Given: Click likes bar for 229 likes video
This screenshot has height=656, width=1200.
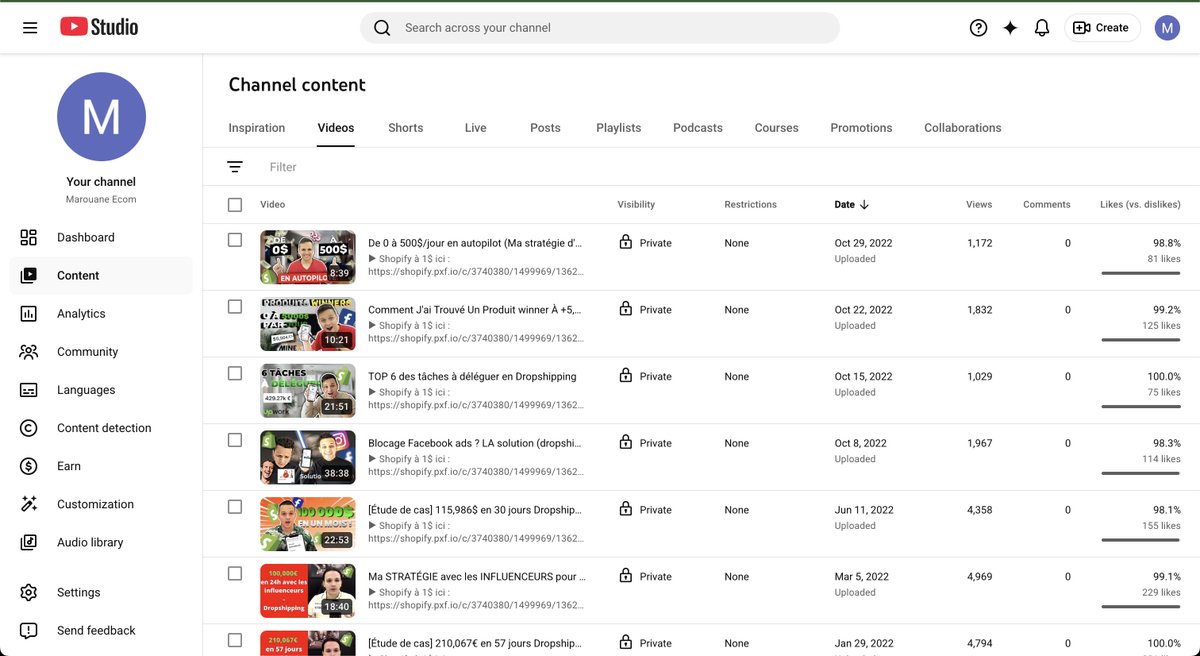Looking at the screenshot, I should pos(1140,606).
